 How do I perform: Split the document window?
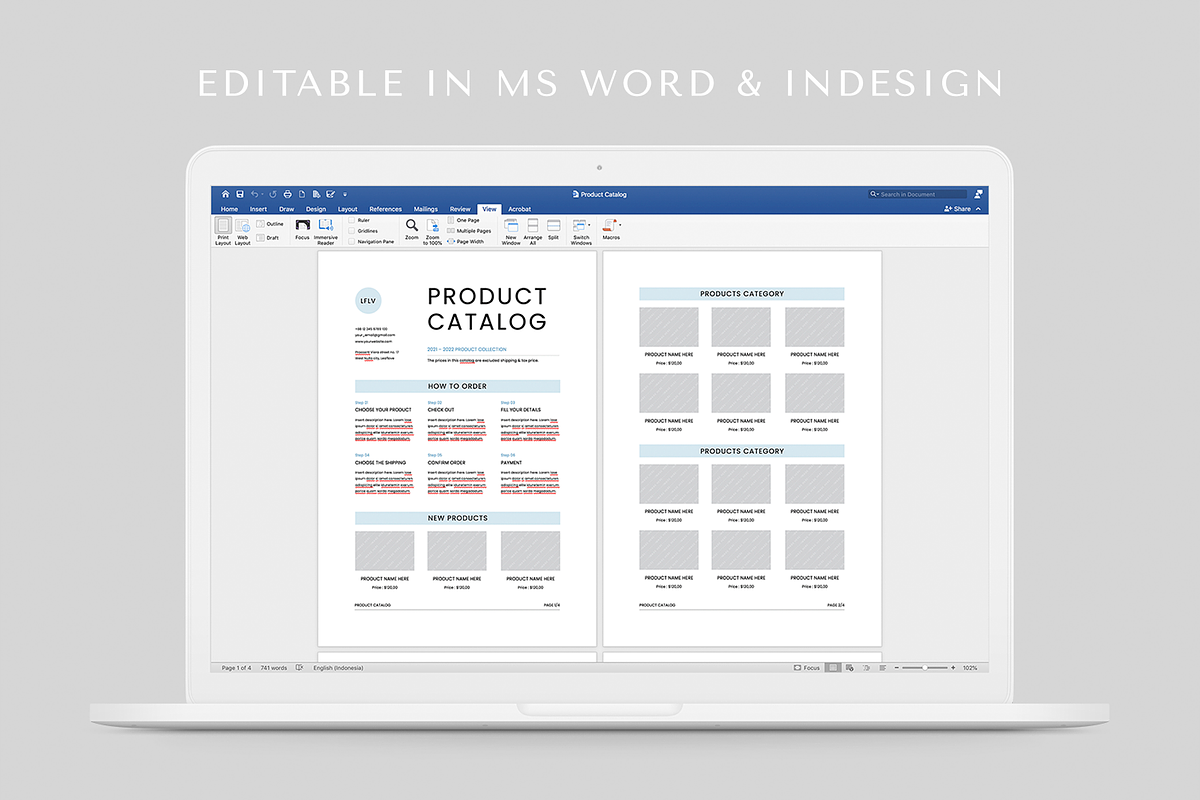pos(553,226)
